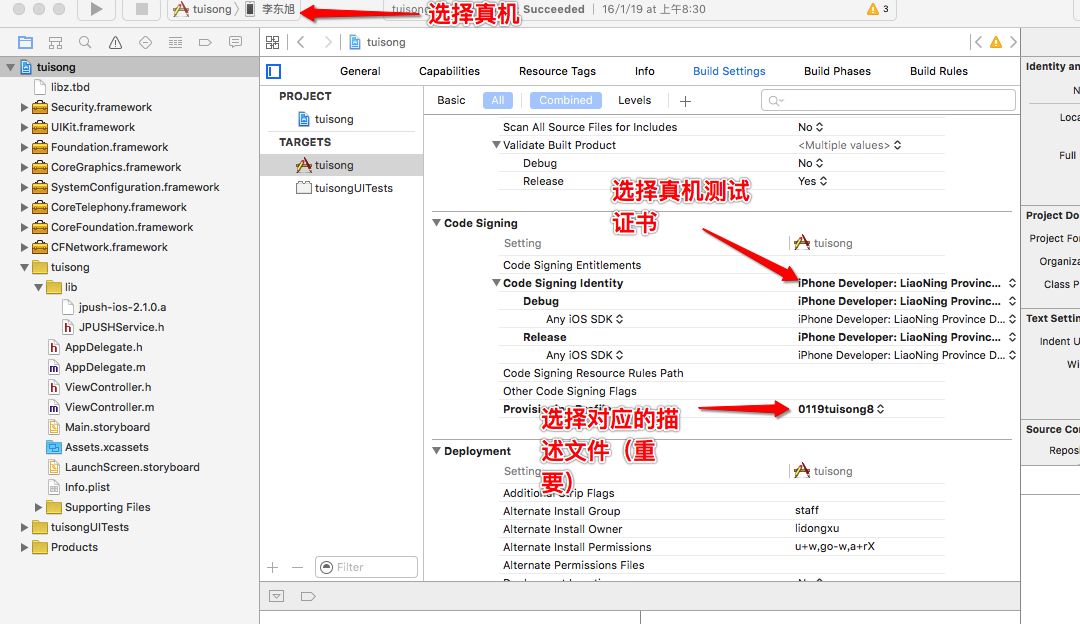1080x624 pixels.
Task: Collapse Code Signing Identity setting
Action: pyautogui.click(x=496, y=283)
